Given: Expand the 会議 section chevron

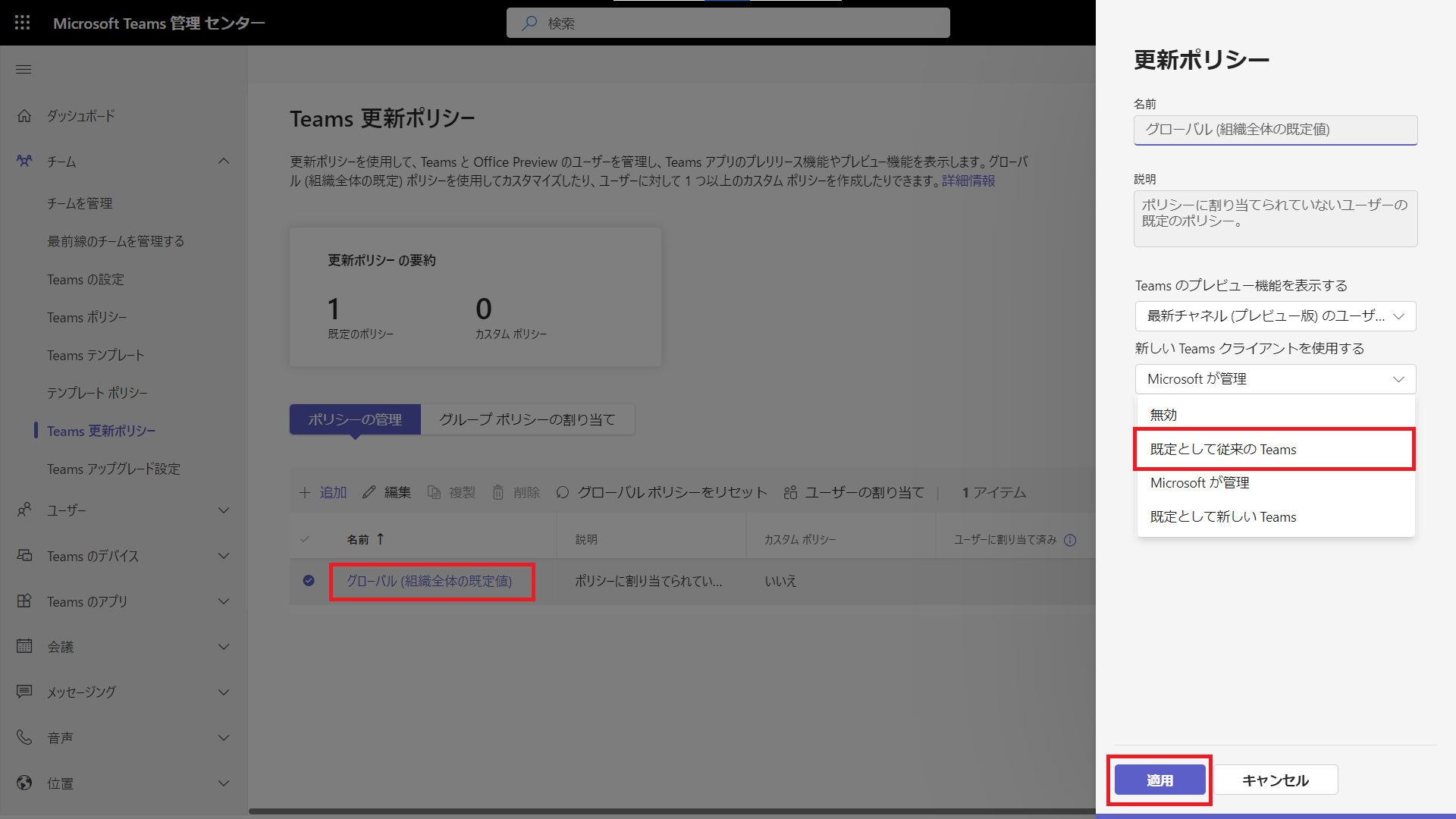Looking at the screenshot, I should tap(224, 647).
